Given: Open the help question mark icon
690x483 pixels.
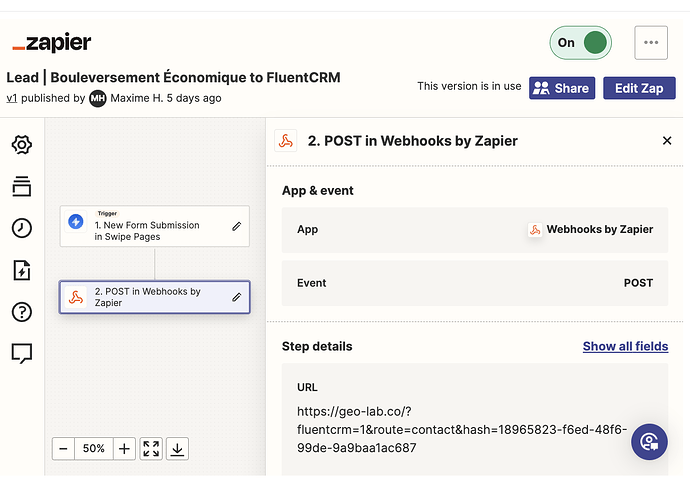Looking at the screenshot, I should click(21, 311).
